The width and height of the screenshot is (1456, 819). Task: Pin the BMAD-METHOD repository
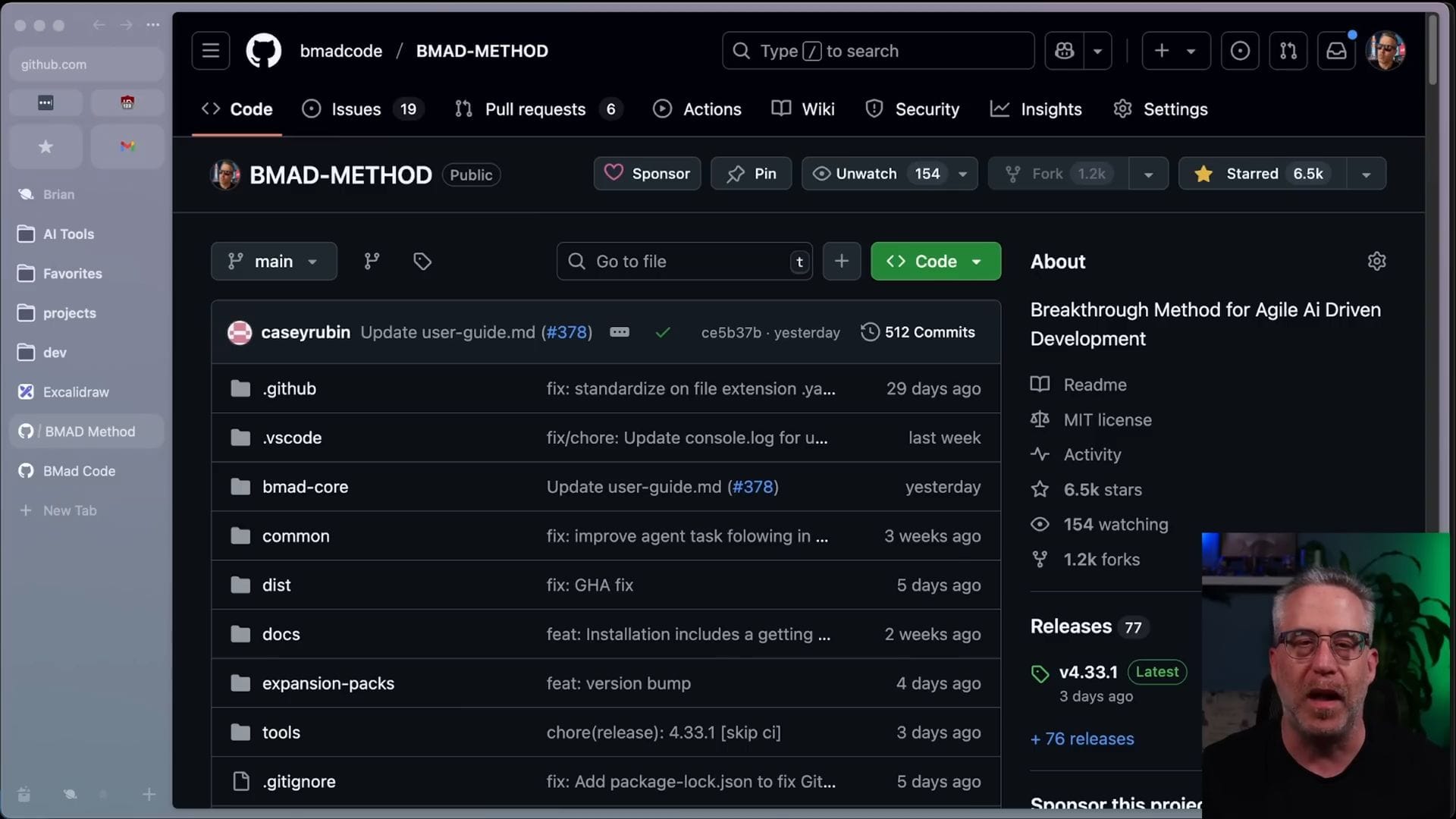(x=751, y=174)
